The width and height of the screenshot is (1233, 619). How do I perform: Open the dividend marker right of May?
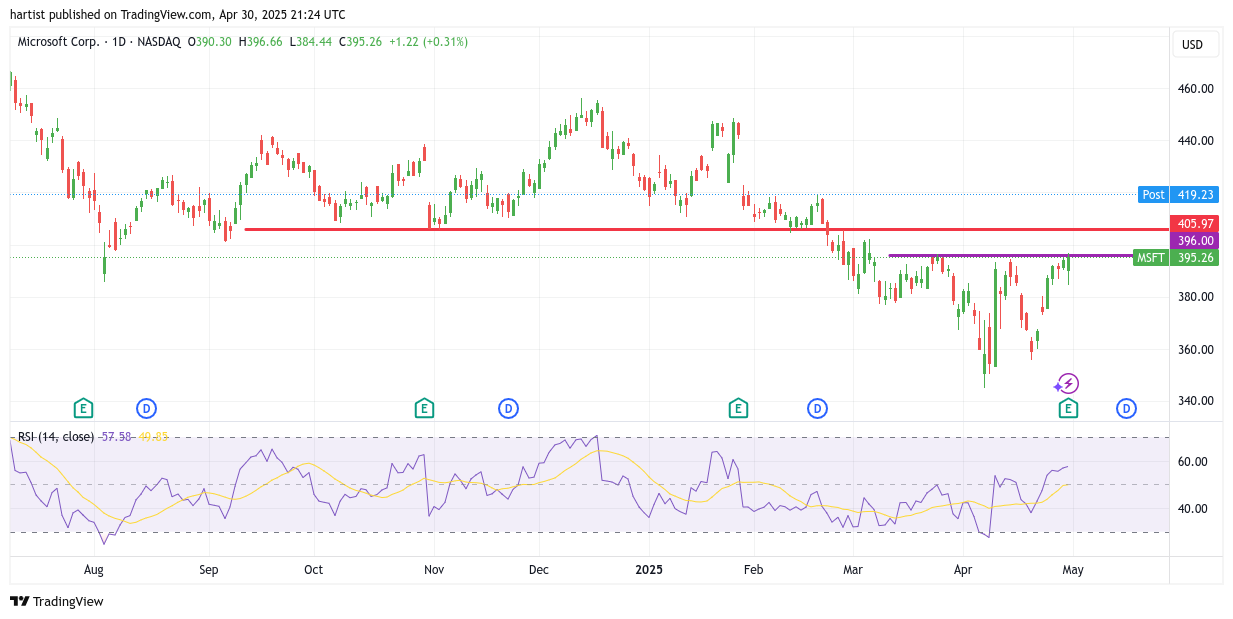click(x=1127, y=408)
